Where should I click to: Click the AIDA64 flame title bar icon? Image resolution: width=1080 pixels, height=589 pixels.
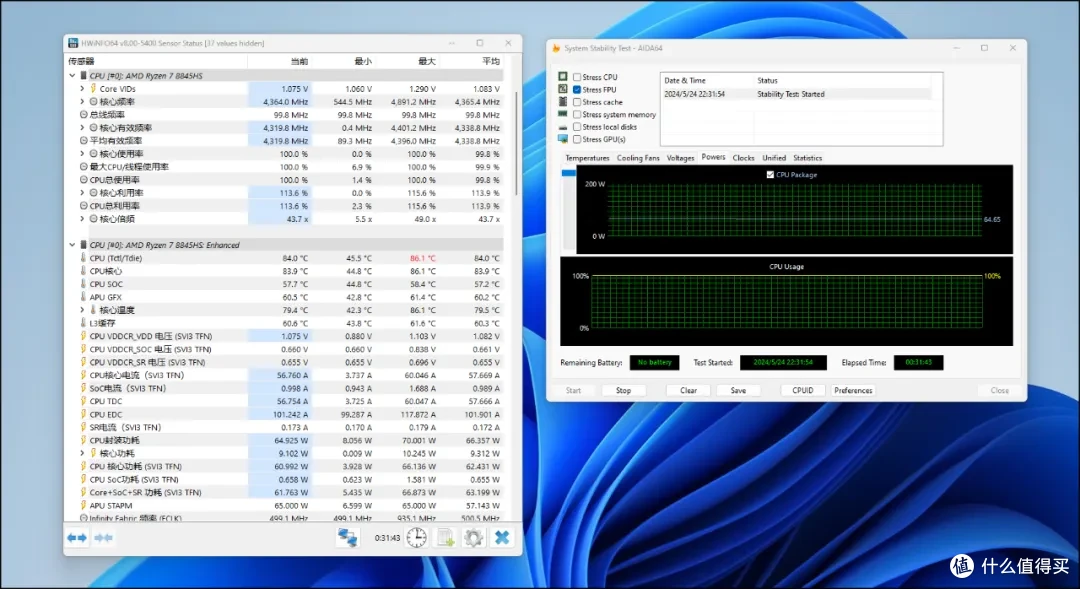pyautogui.click(x=556, y=48)
